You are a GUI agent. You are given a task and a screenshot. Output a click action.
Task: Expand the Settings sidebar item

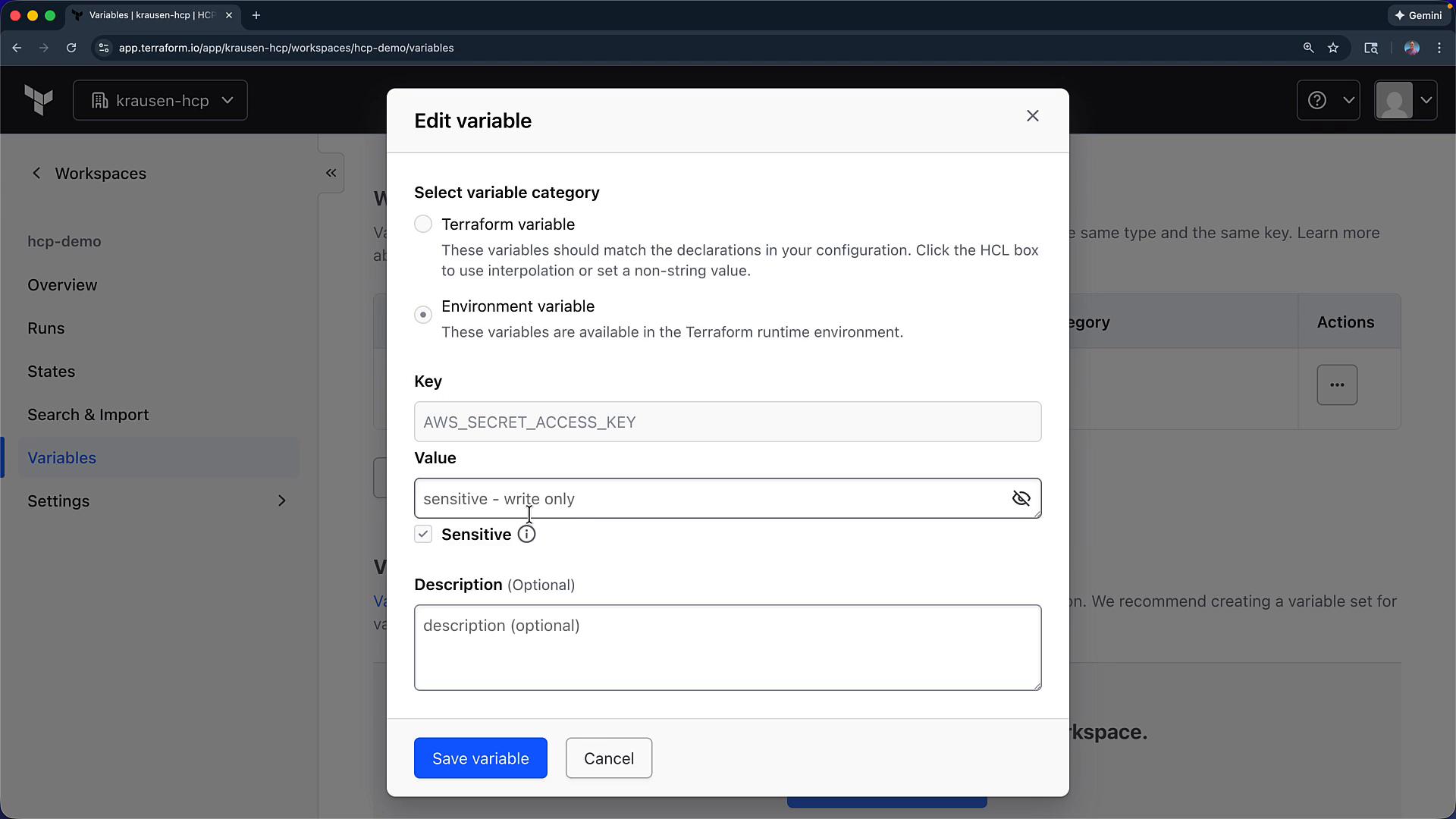click(158, 501)
